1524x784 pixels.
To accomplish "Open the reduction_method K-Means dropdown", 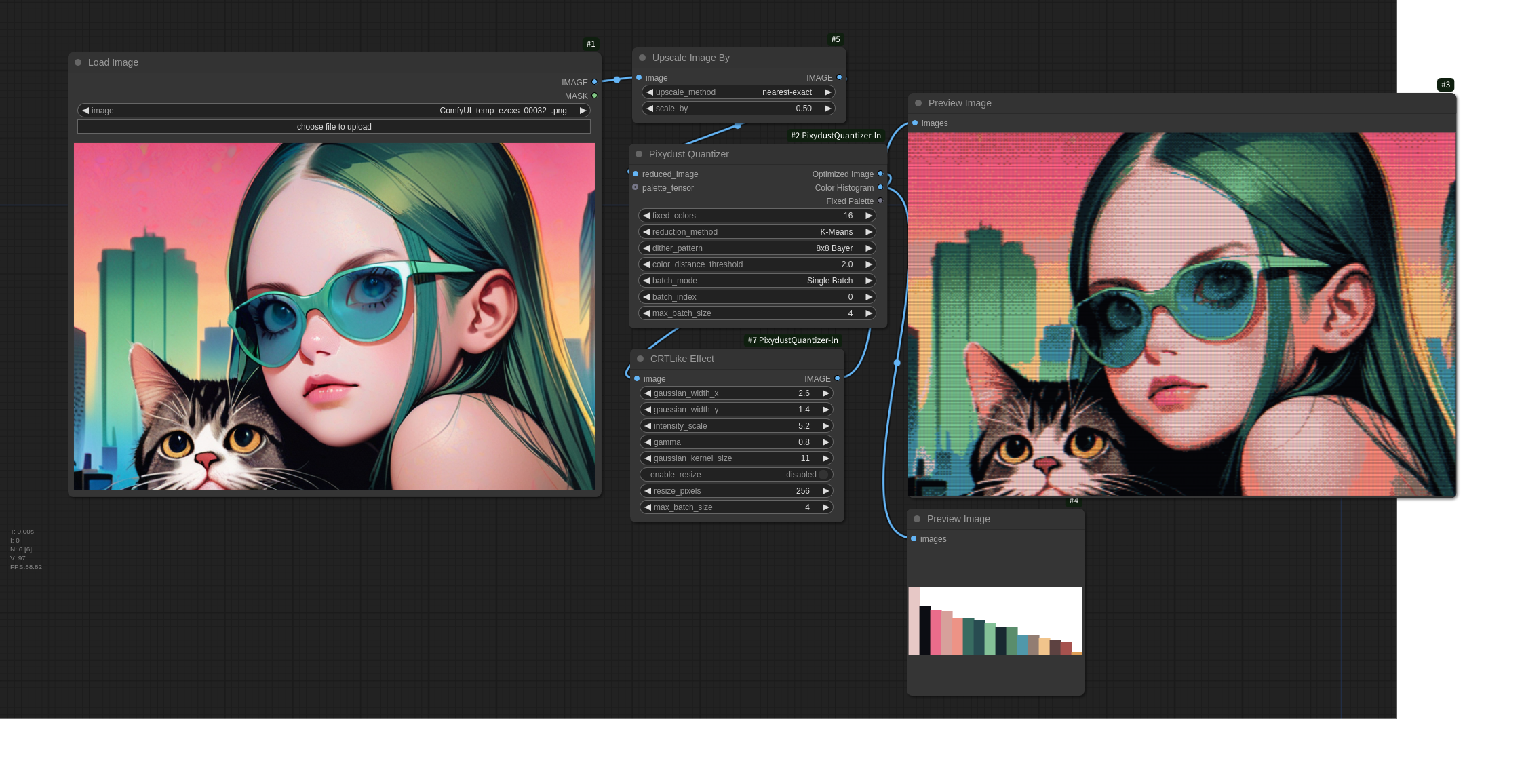I will click(756, 232).
